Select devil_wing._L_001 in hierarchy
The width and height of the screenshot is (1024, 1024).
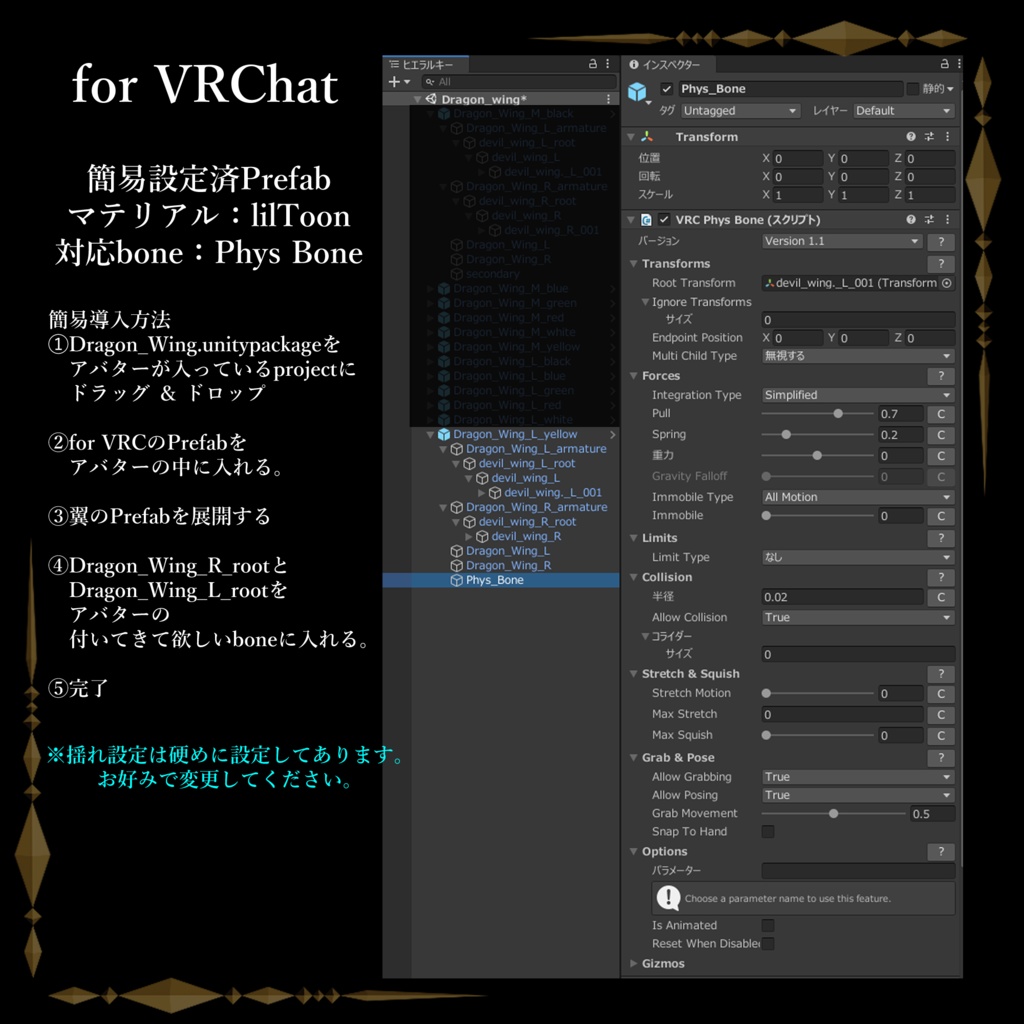tap(552, 492)
